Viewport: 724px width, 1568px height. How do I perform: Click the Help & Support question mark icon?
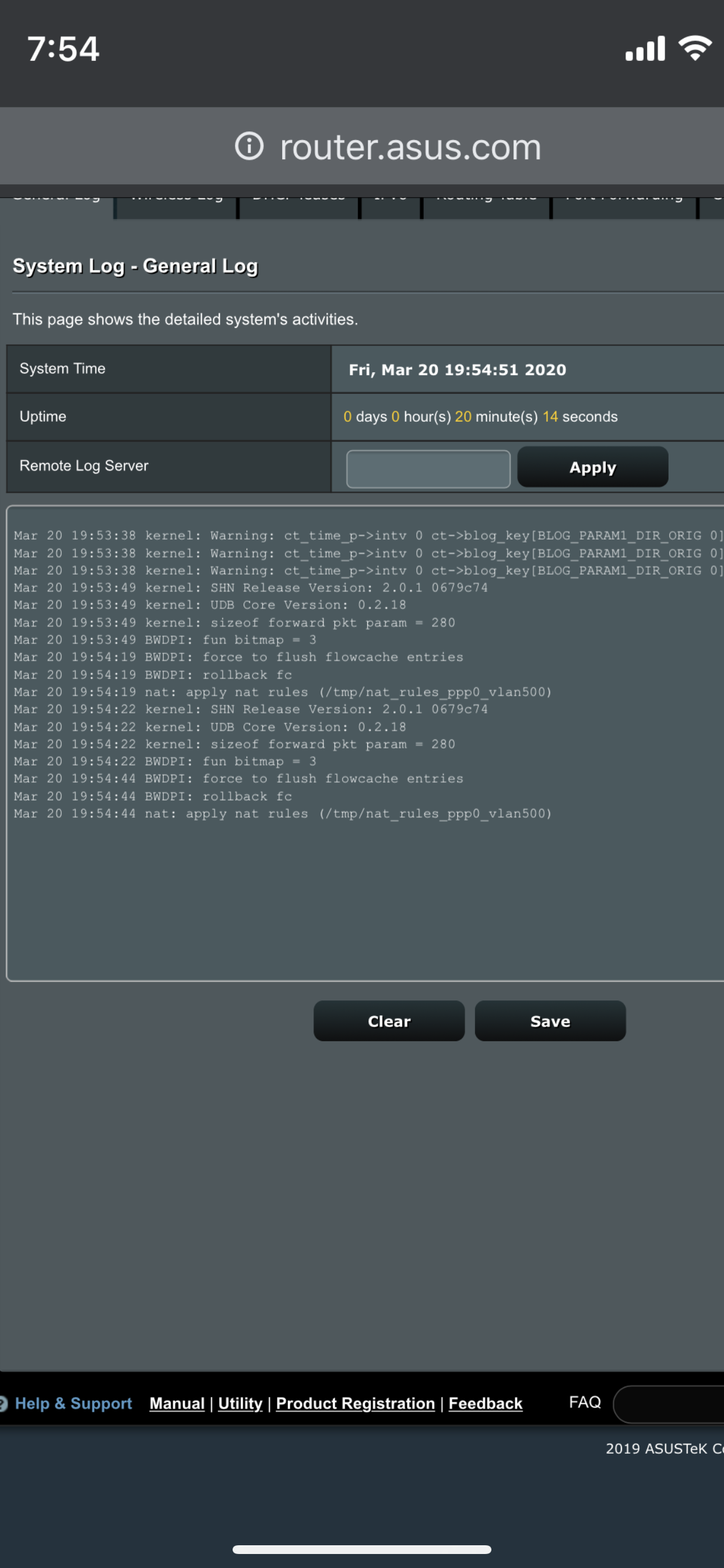coord(3,1403)
